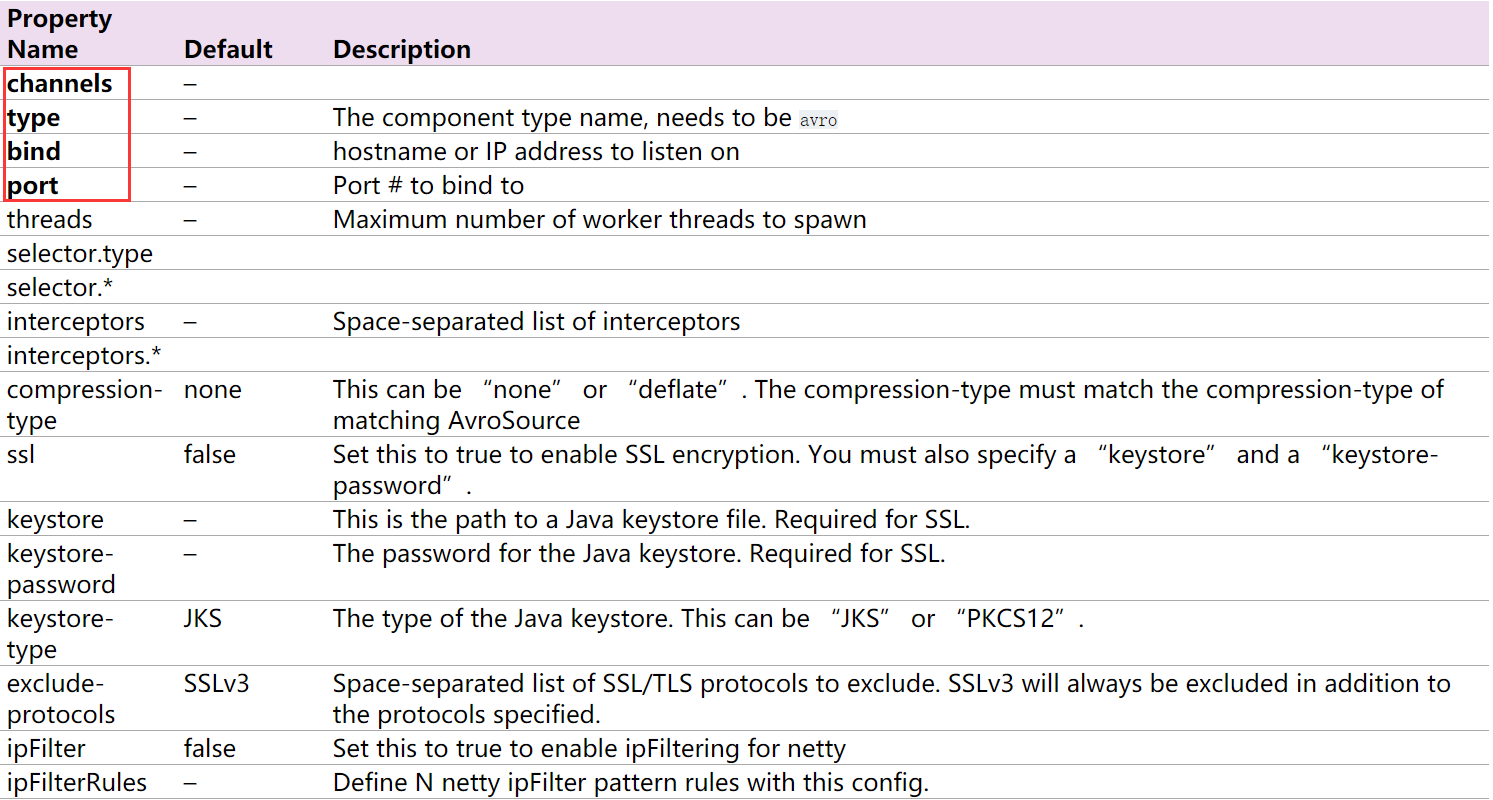
Task: Select the type property name
Action: (33, 117)
